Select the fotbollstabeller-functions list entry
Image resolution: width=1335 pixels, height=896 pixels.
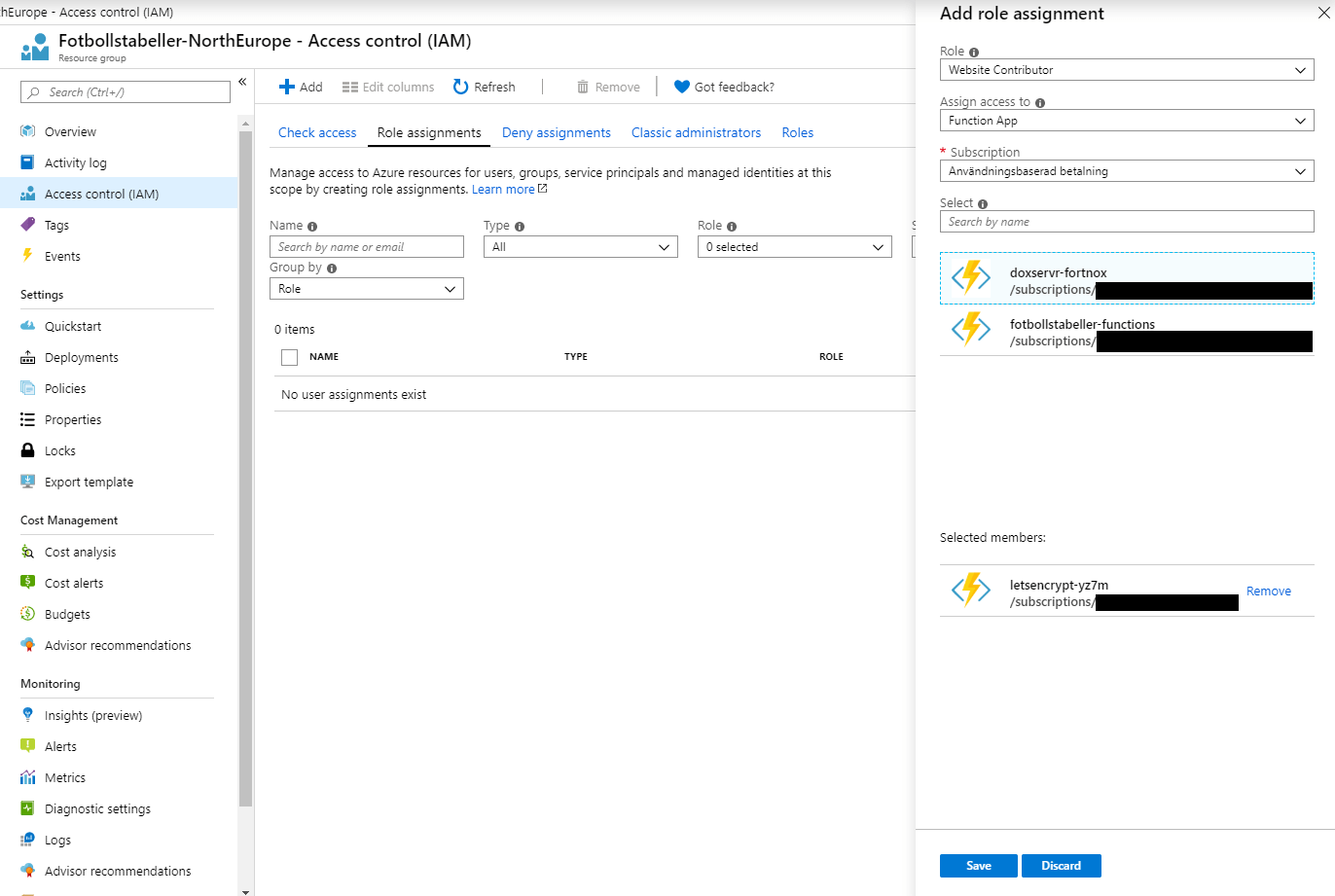[1127, 332]
